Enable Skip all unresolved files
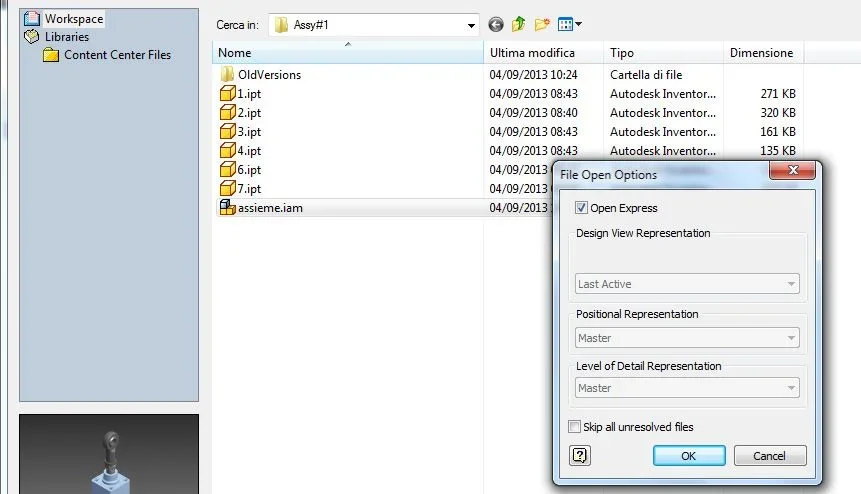This screenshot has width=861, height=494. click(x=574, y=426)
